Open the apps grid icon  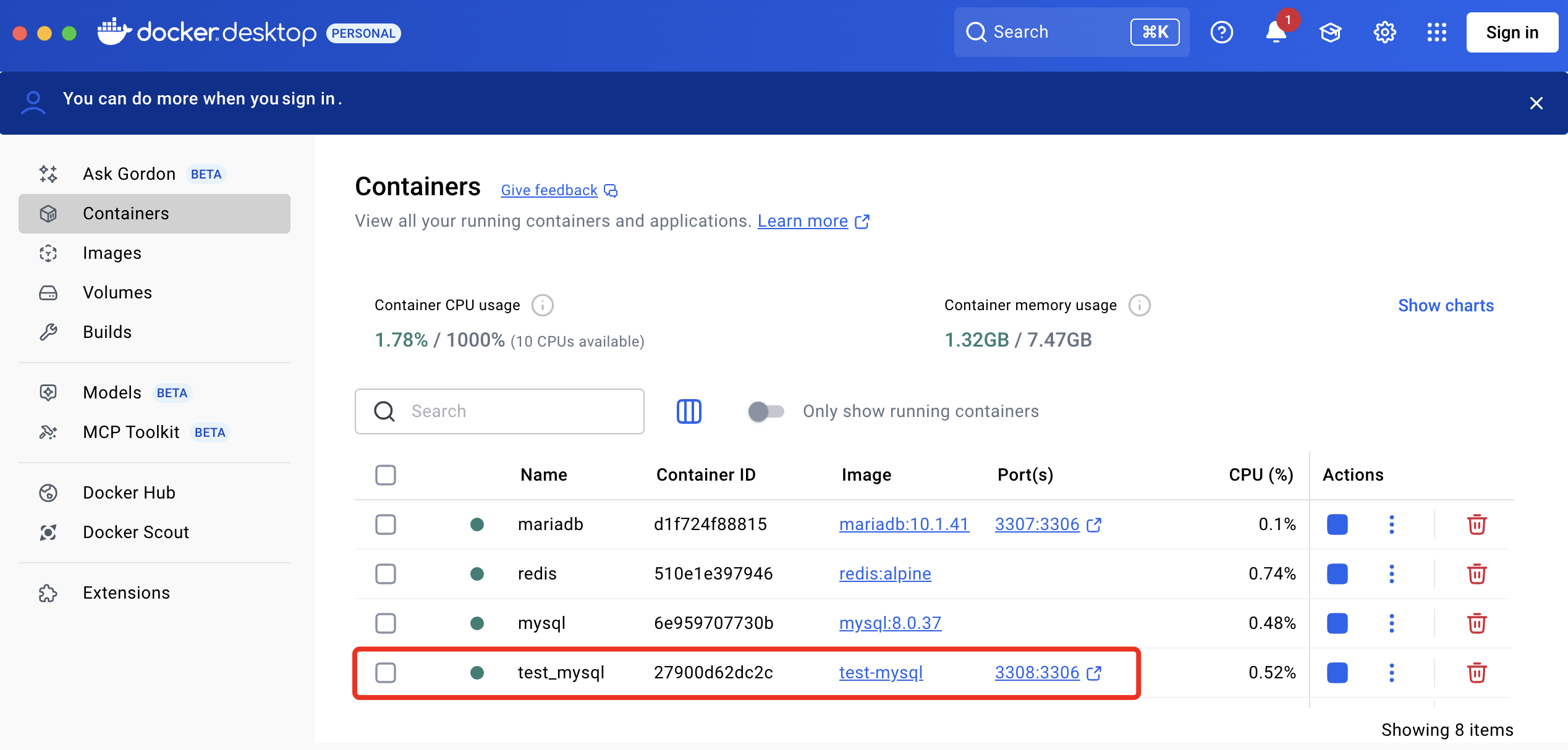click(1436, 32)
